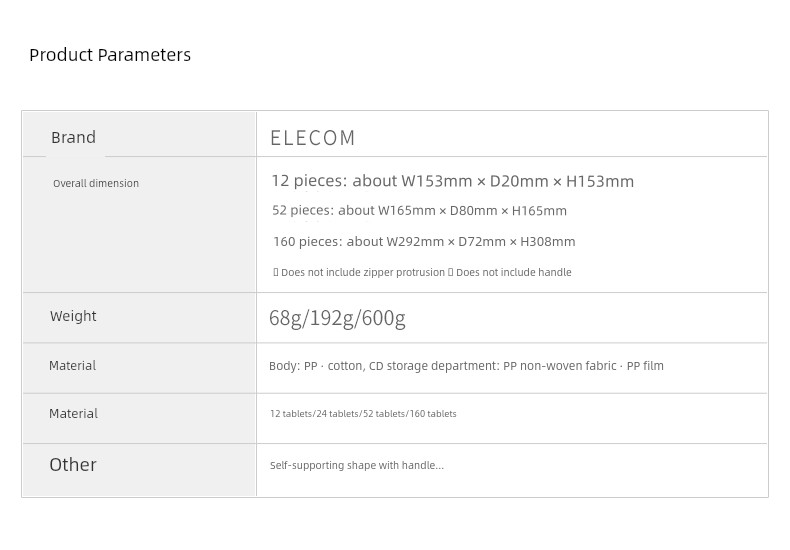Select the Brand label cell
Viewport: 790px width, 550px height.
pyautogui.click(x=140, y=134)
